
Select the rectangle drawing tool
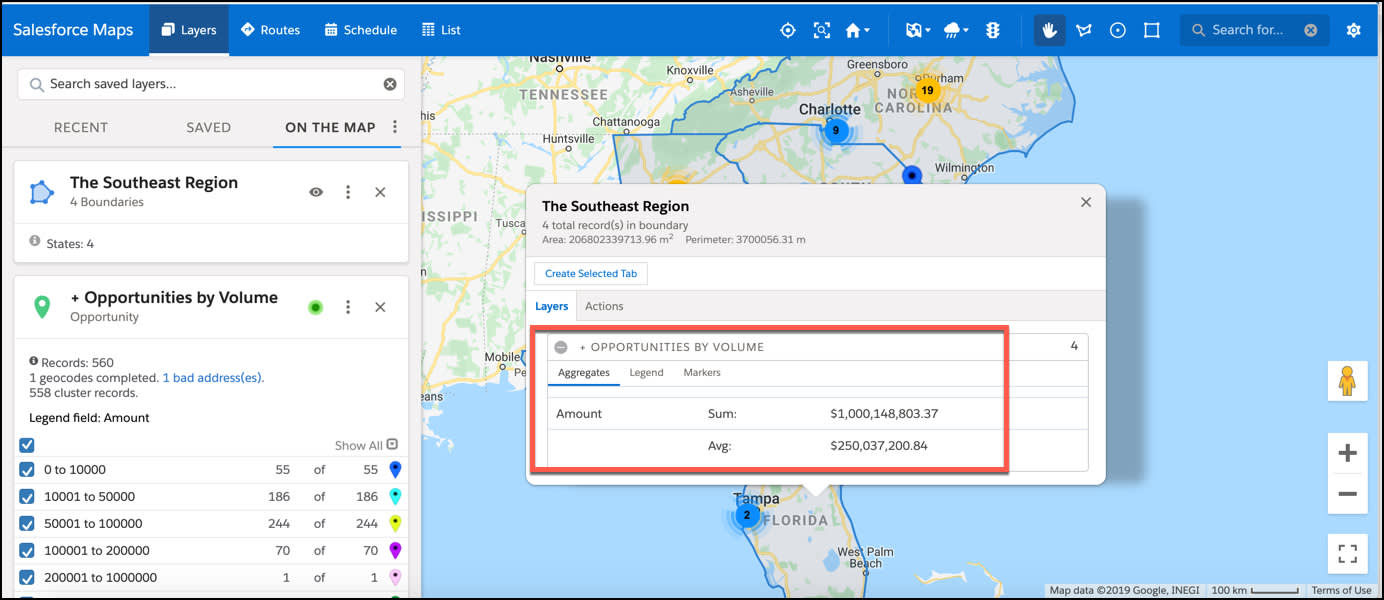click(x=1152, y=30)
